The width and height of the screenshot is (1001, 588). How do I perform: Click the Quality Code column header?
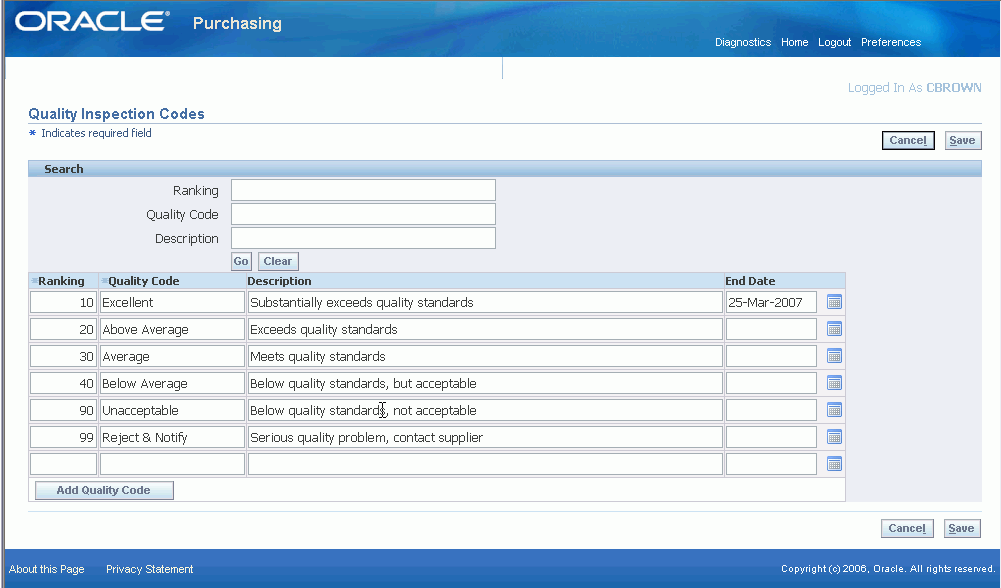pos(144,281)
